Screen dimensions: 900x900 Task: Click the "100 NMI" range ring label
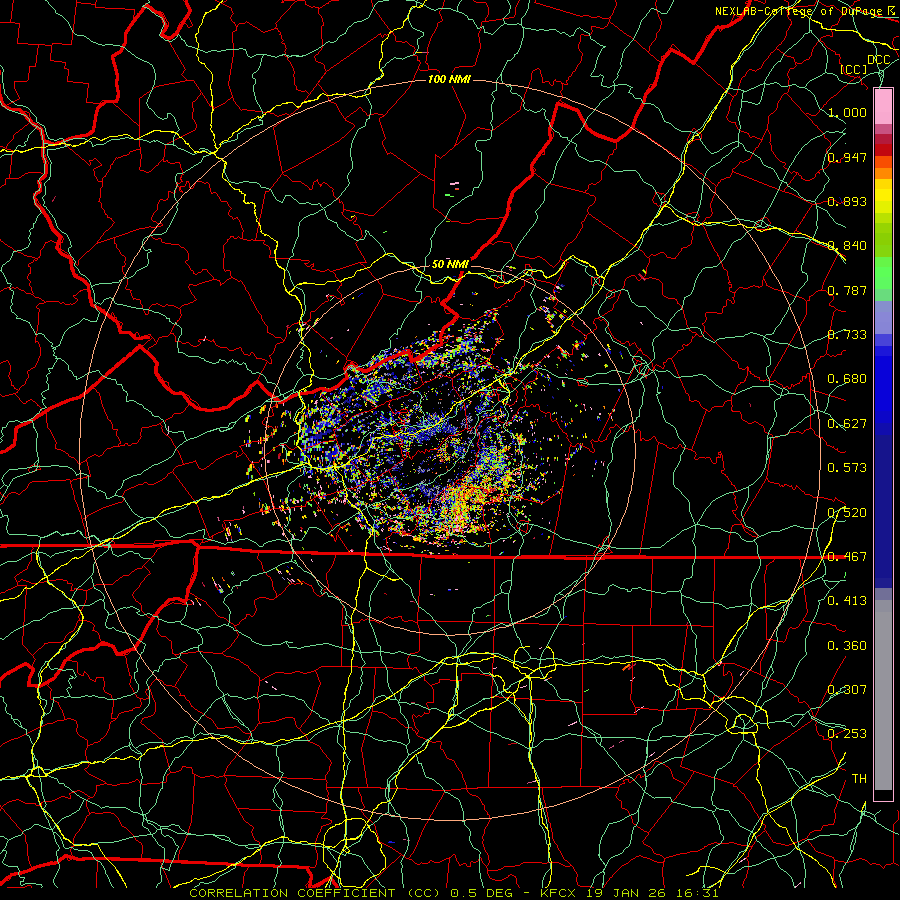(449, 79)
